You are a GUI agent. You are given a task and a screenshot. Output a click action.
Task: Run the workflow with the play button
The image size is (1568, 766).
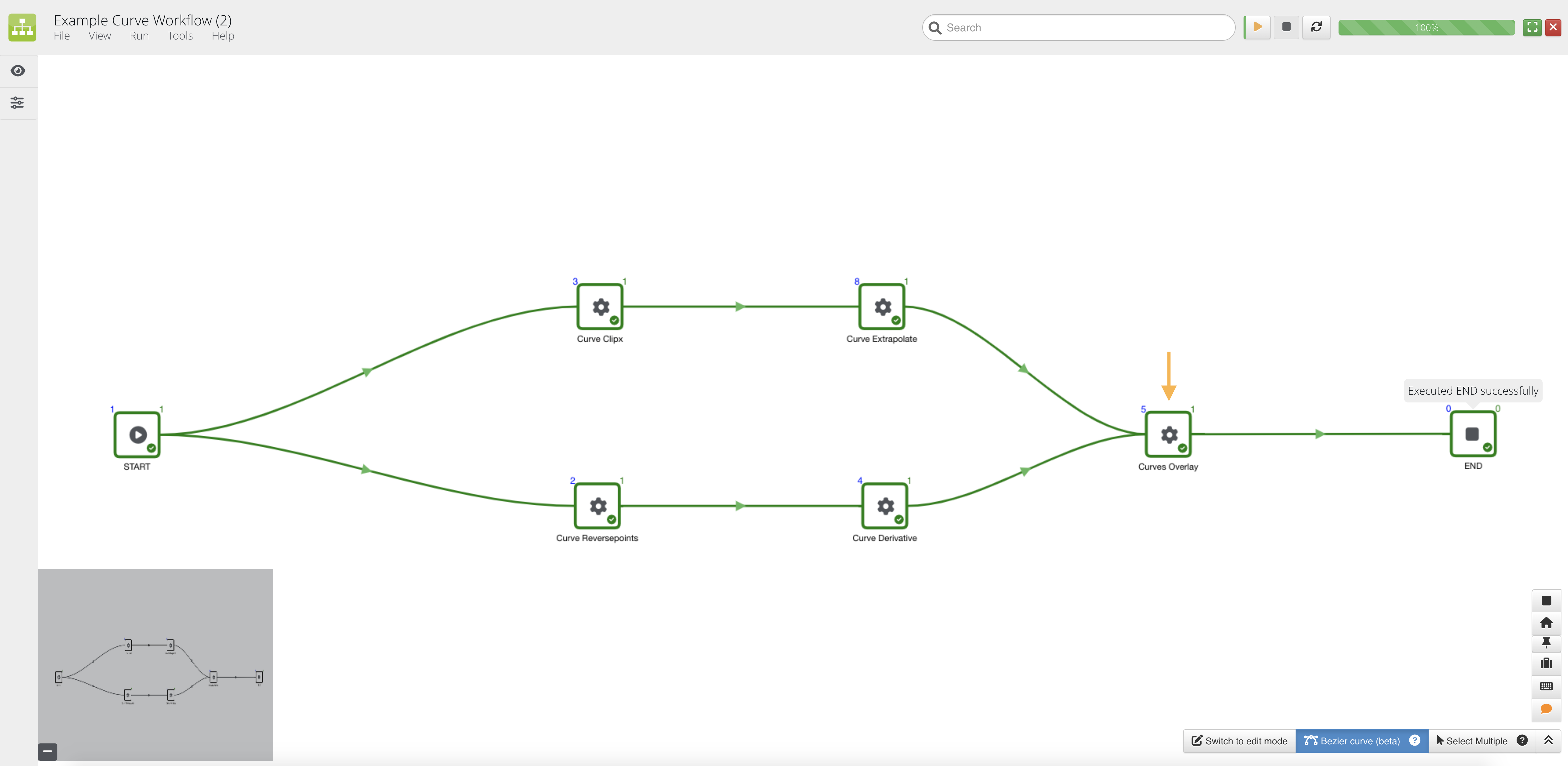tap(1257, 27)
